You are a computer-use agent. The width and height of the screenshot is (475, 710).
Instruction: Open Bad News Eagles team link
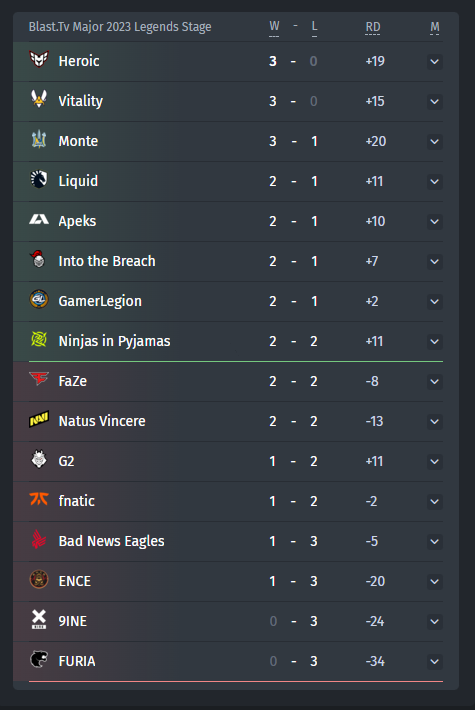coord(111,541)
